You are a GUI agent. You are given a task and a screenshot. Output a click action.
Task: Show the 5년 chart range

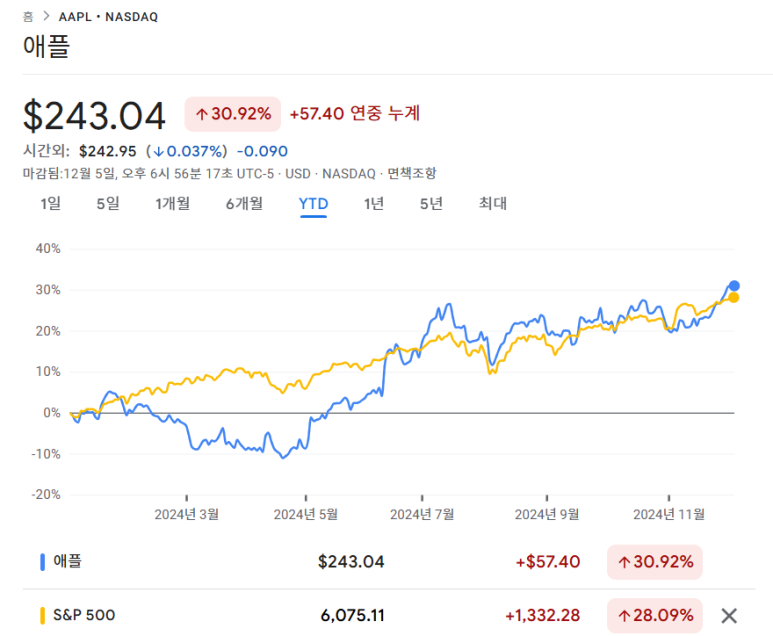tap(431, 203)
